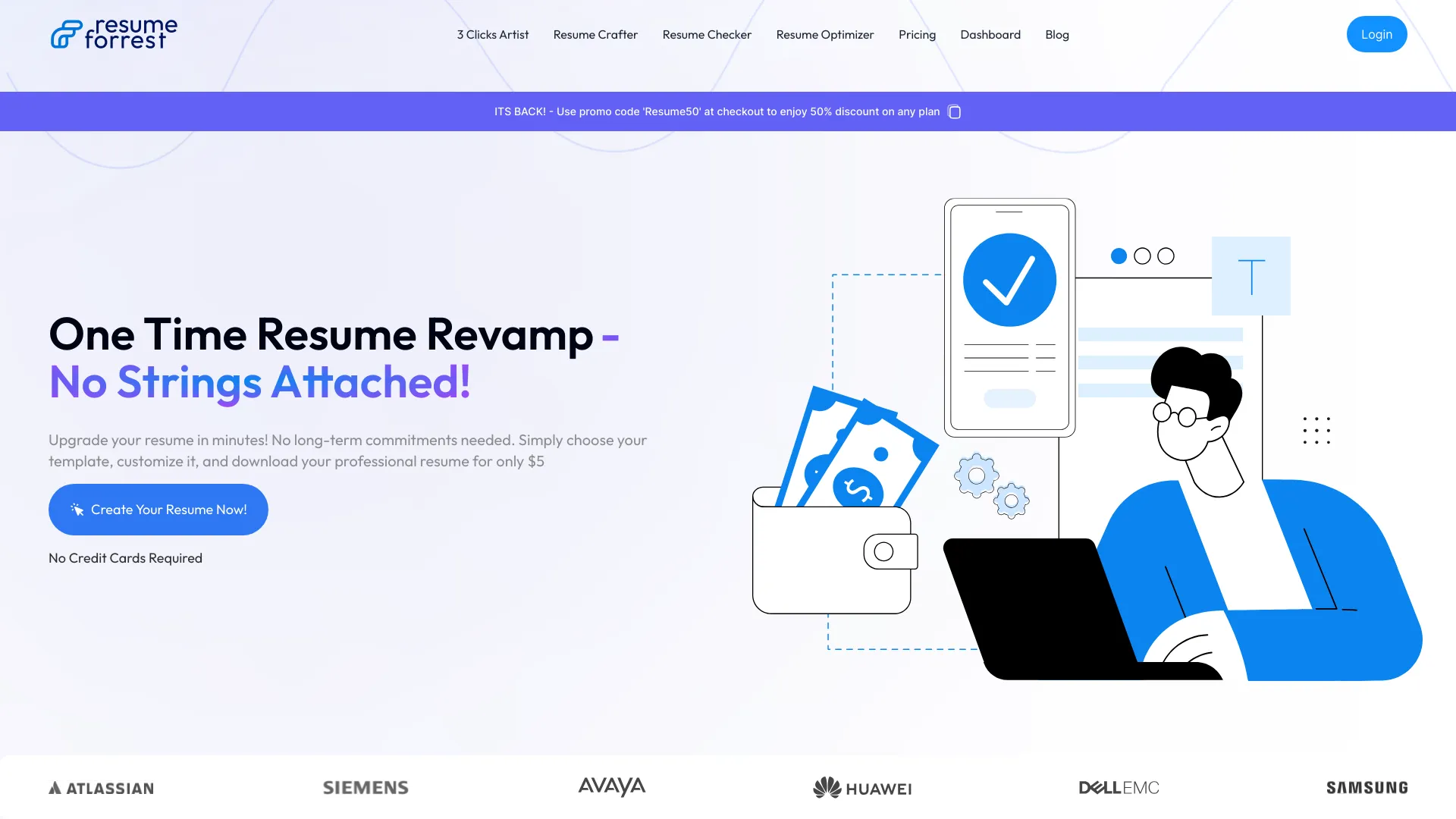Click the Pricing navigation tab
The width and height of the screenshot is (1456, 819).
[917, 34]
